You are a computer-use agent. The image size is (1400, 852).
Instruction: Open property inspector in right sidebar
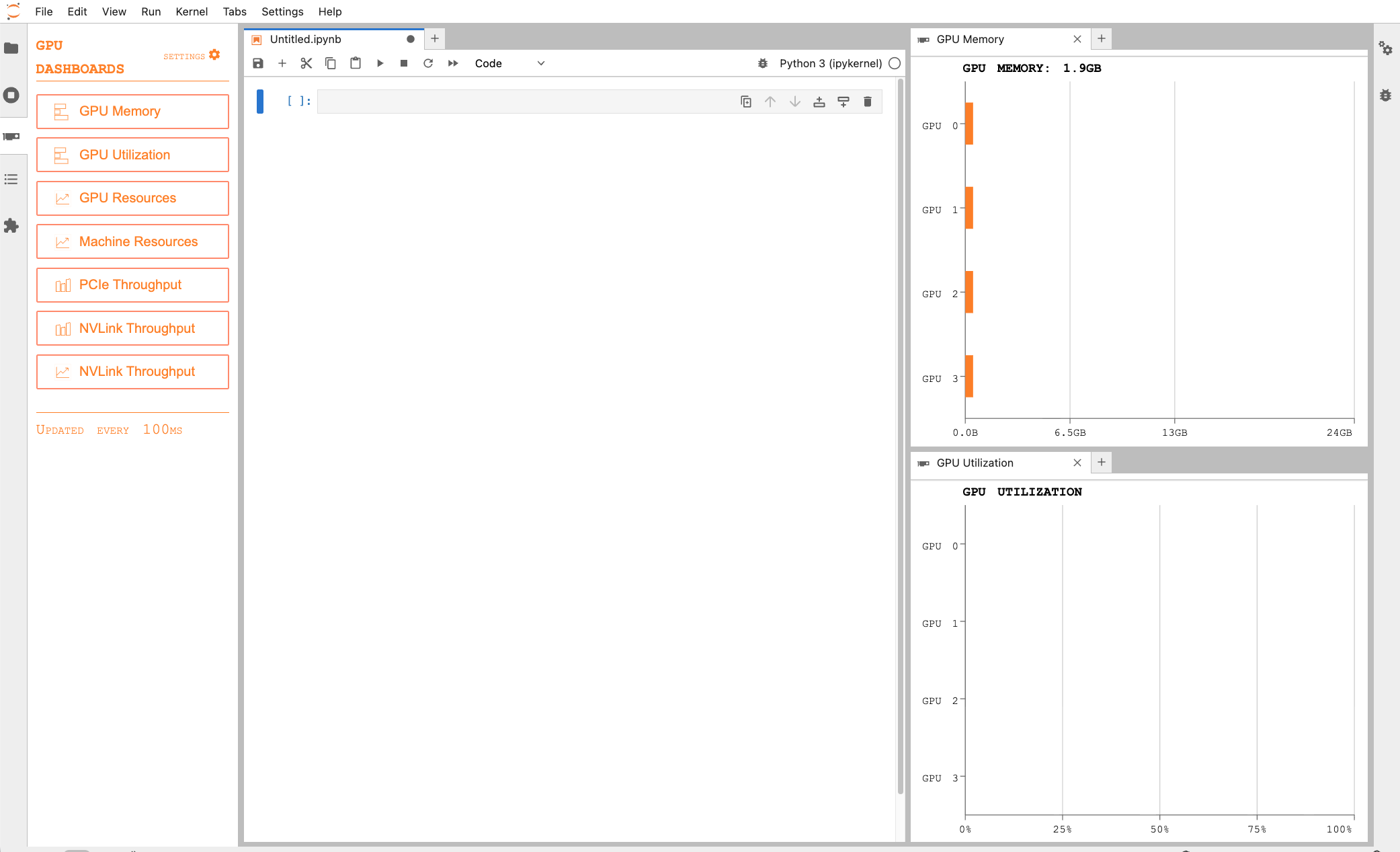click(1385, 48)
